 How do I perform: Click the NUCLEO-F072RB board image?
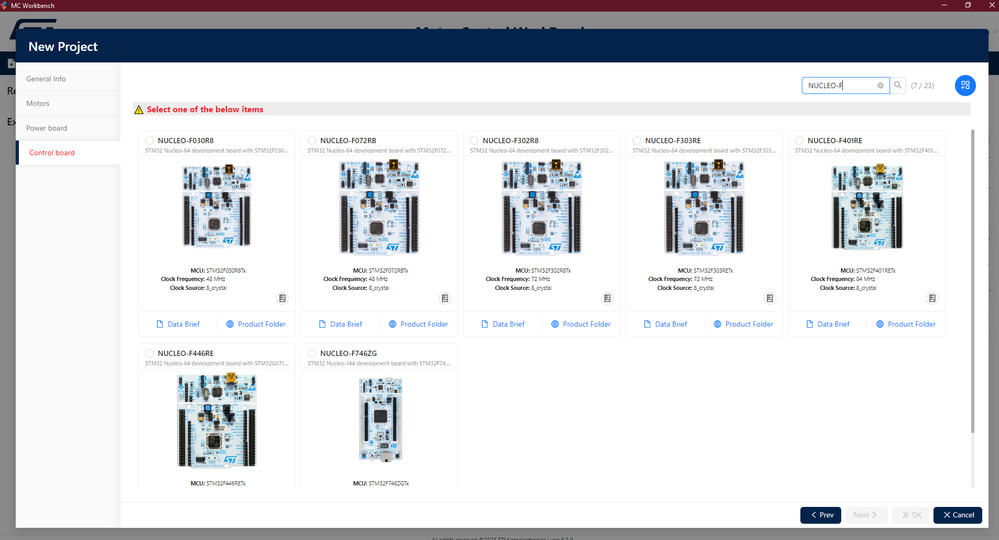click(x=379, y=207)
